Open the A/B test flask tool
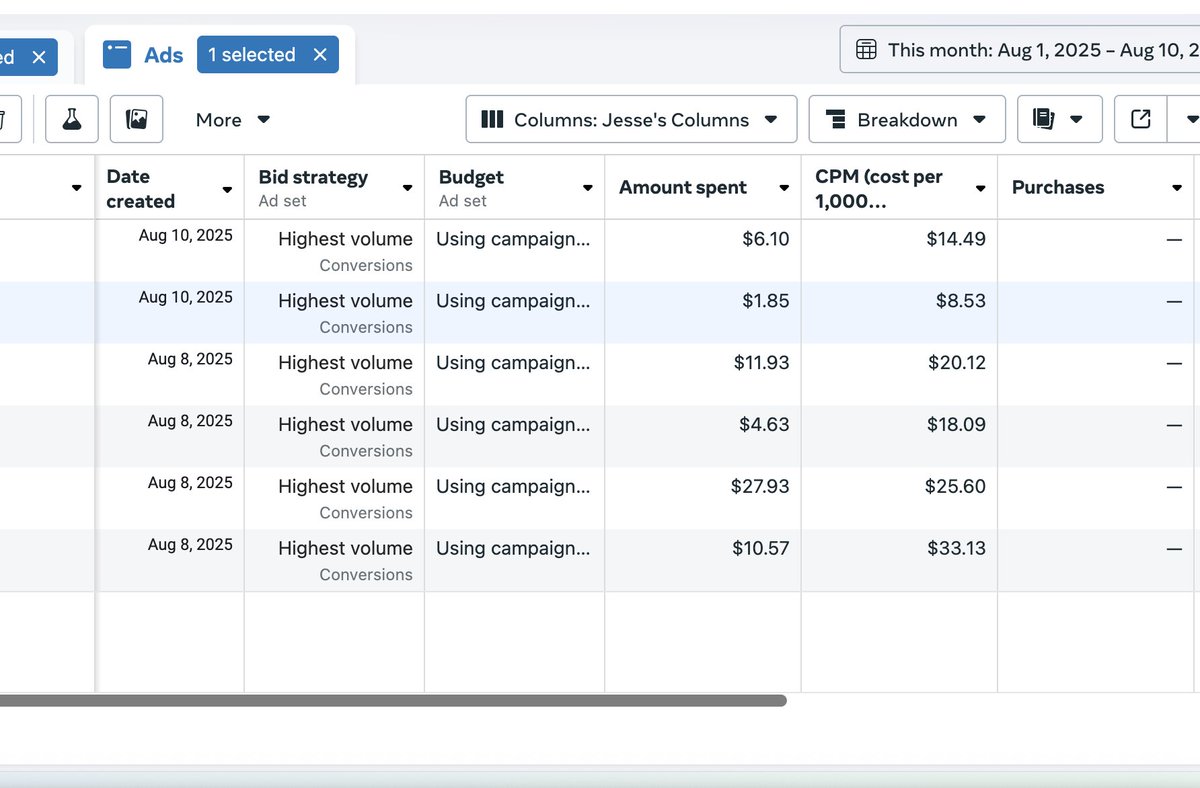Screen dimensions: 1200x788 click(x=71, y=119)
